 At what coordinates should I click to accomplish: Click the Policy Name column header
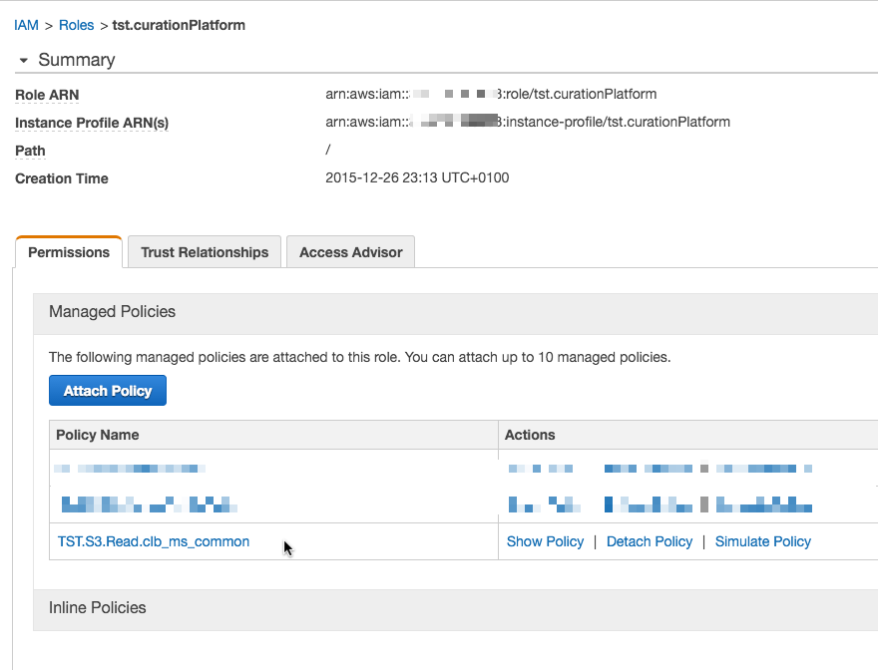(97, 435)
